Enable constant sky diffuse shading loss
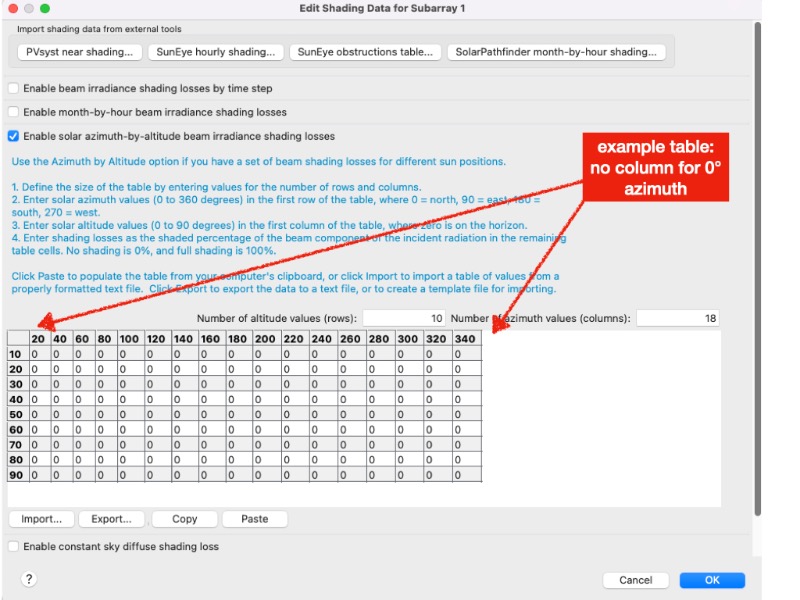800x600 pixels. [13, 546]
